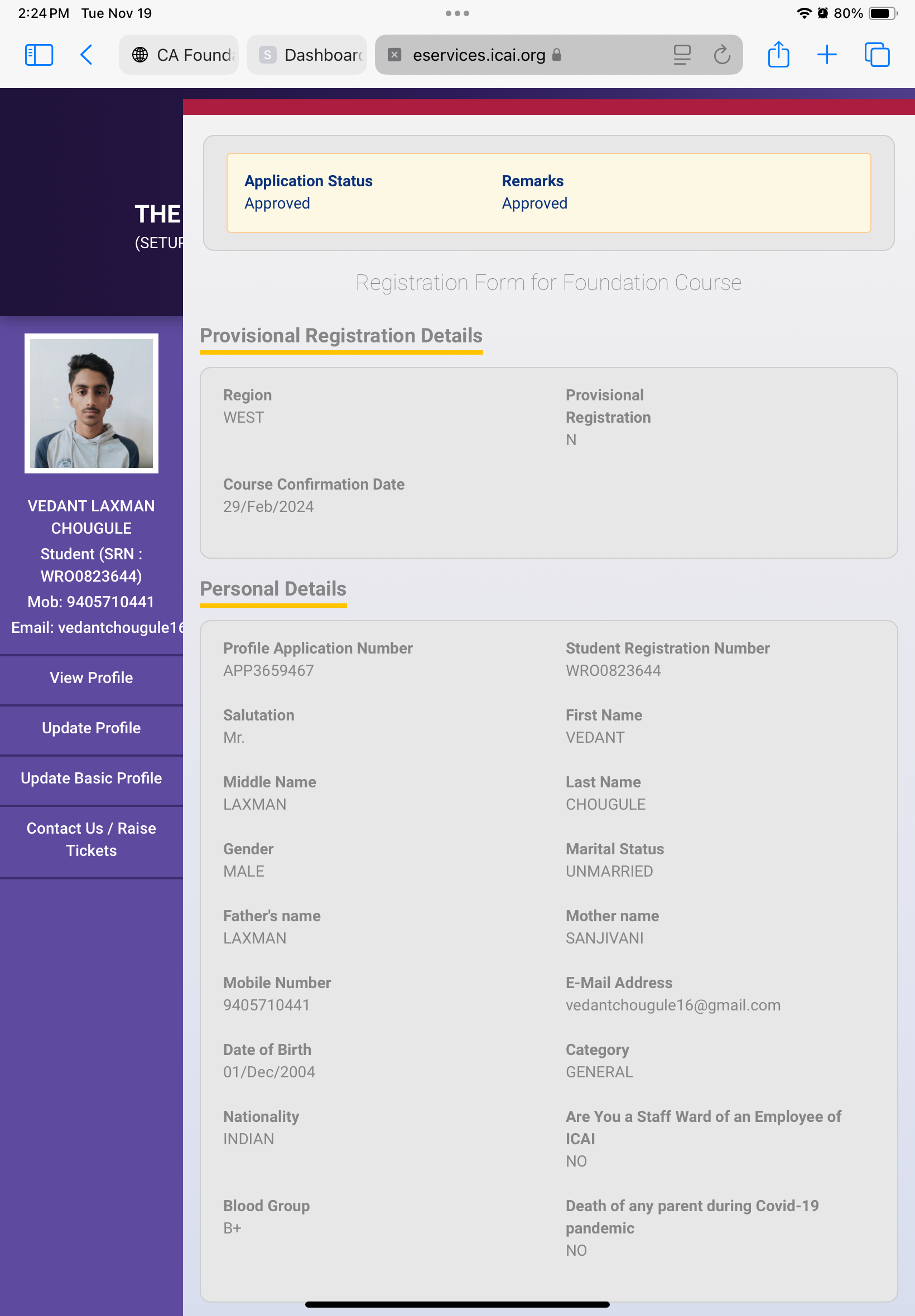Tap the three-dot multitasking menu

[457, 13]
